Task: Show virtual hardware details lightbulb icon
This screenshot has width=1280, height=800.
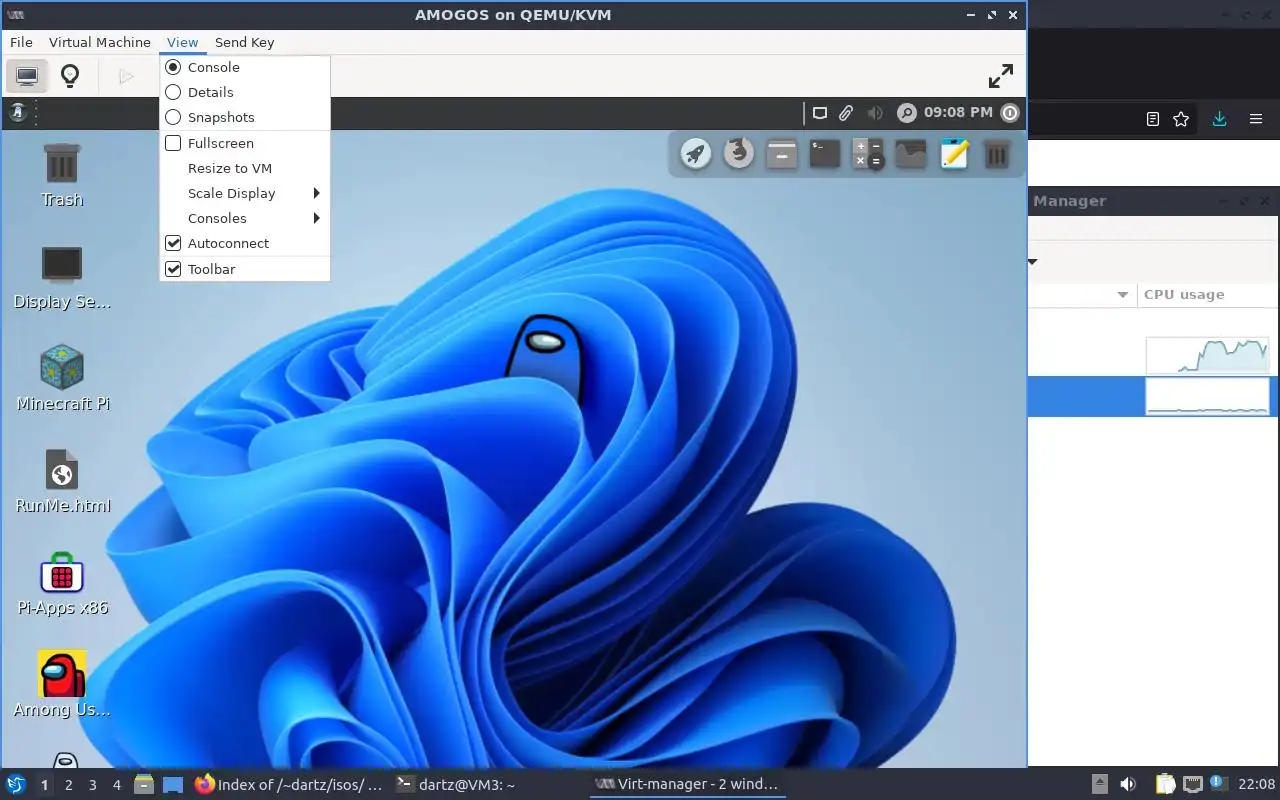Action: (x=70, y=76)
